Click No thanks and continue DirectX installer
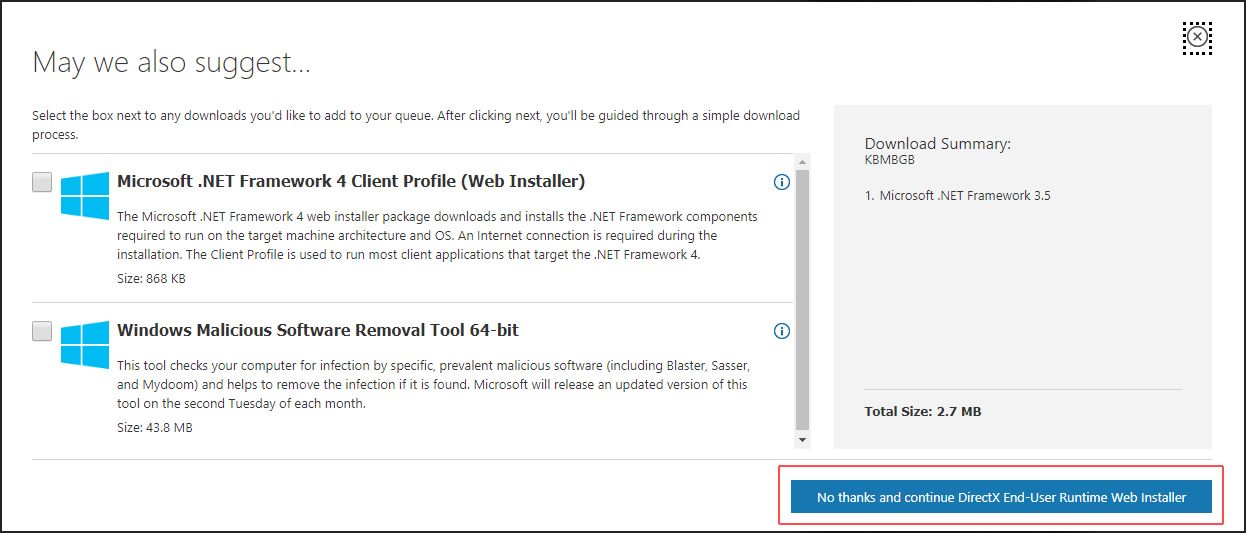The height and width of the screenshot is (533, 1246). 1001,497
